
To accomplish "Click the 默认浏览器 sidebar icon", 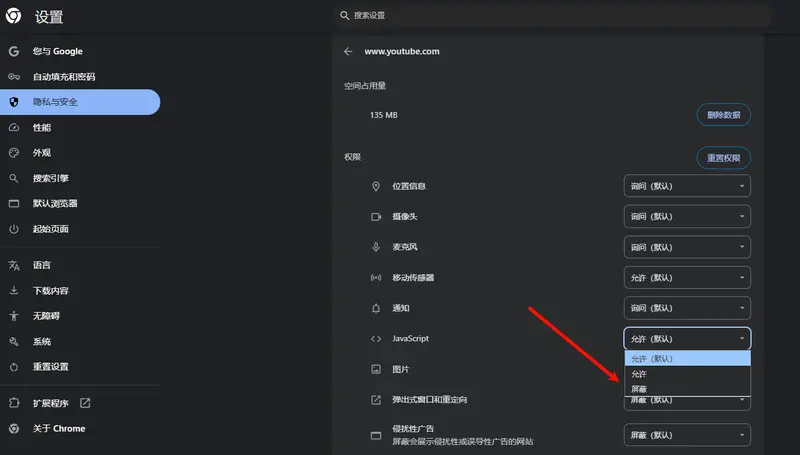I will pyautogui.click(x=14, y=204).
